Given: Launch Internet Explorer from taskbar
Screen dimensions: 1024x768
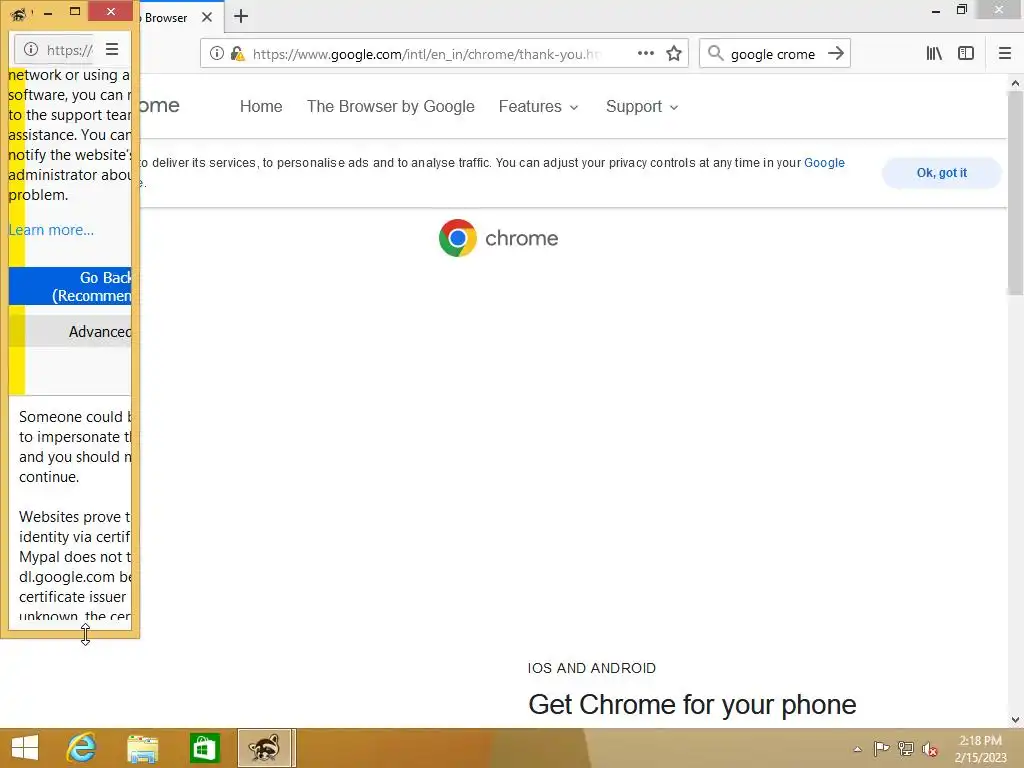Looking at the screenshot, I should 82,748.
